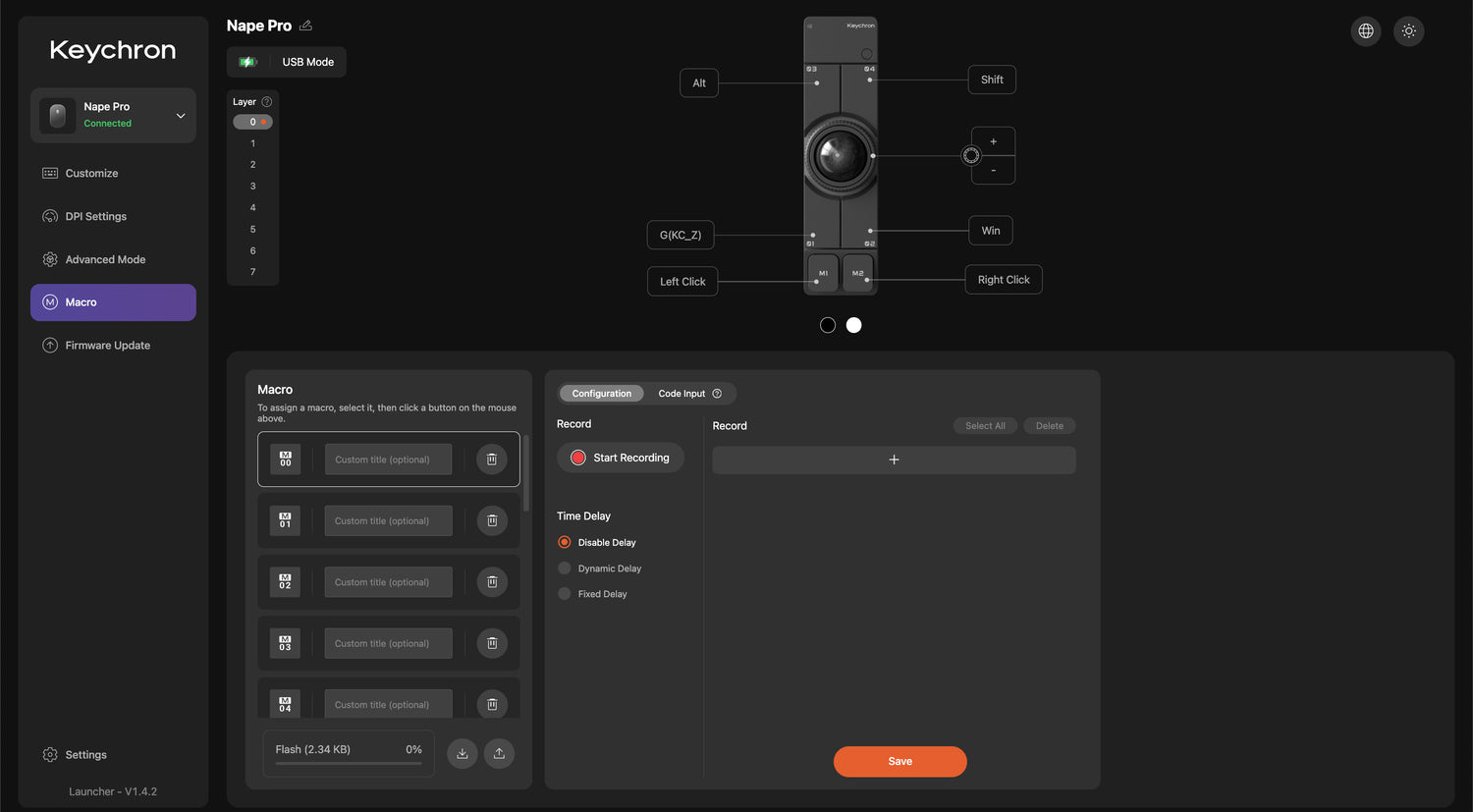This screenshot has width=1473, height=812.
Task: Switch to layer 7
Action: (x=252, y=272)
